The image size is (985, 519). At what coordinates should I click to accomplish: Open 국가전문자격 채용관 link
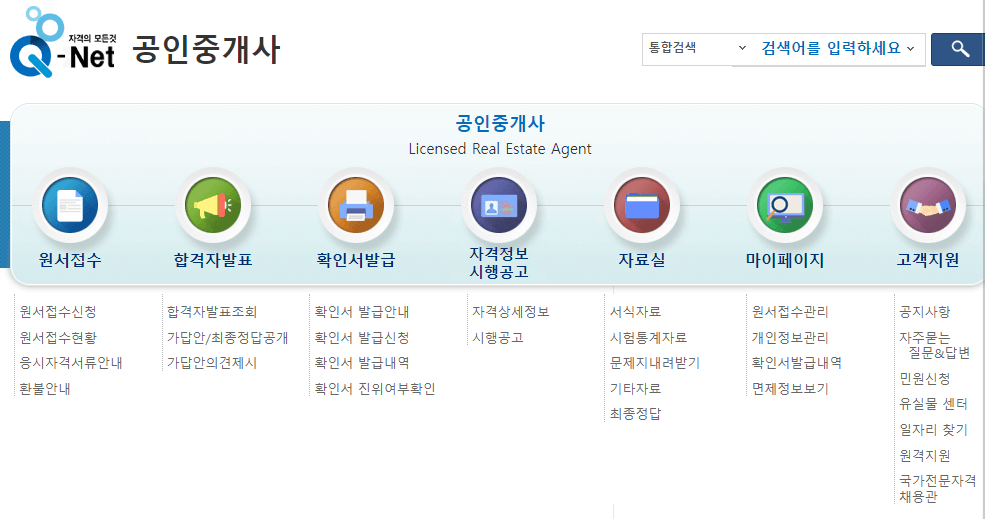[938, 488]
